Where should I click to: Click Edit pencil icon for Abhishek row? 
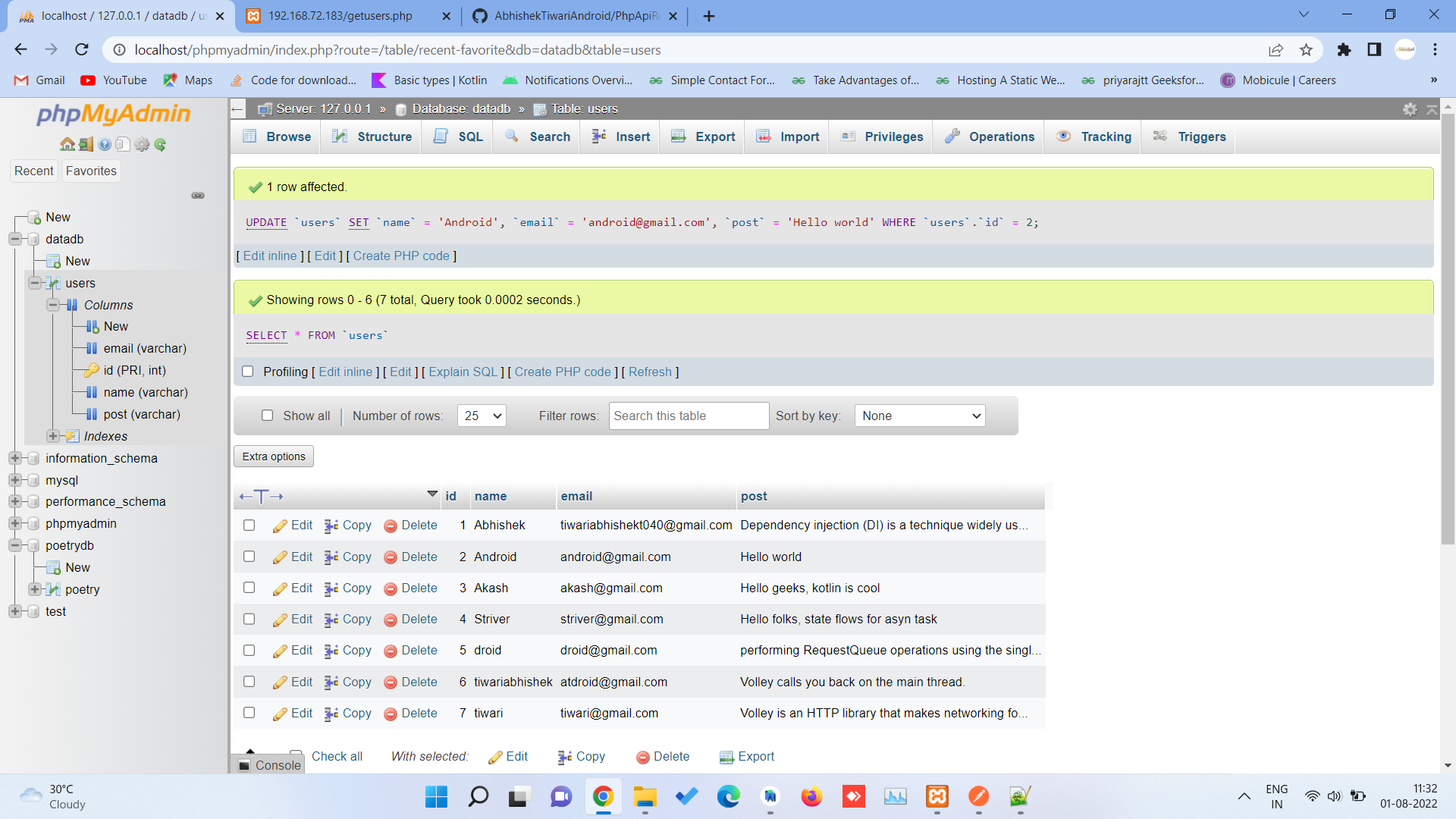tap(280, 526)
